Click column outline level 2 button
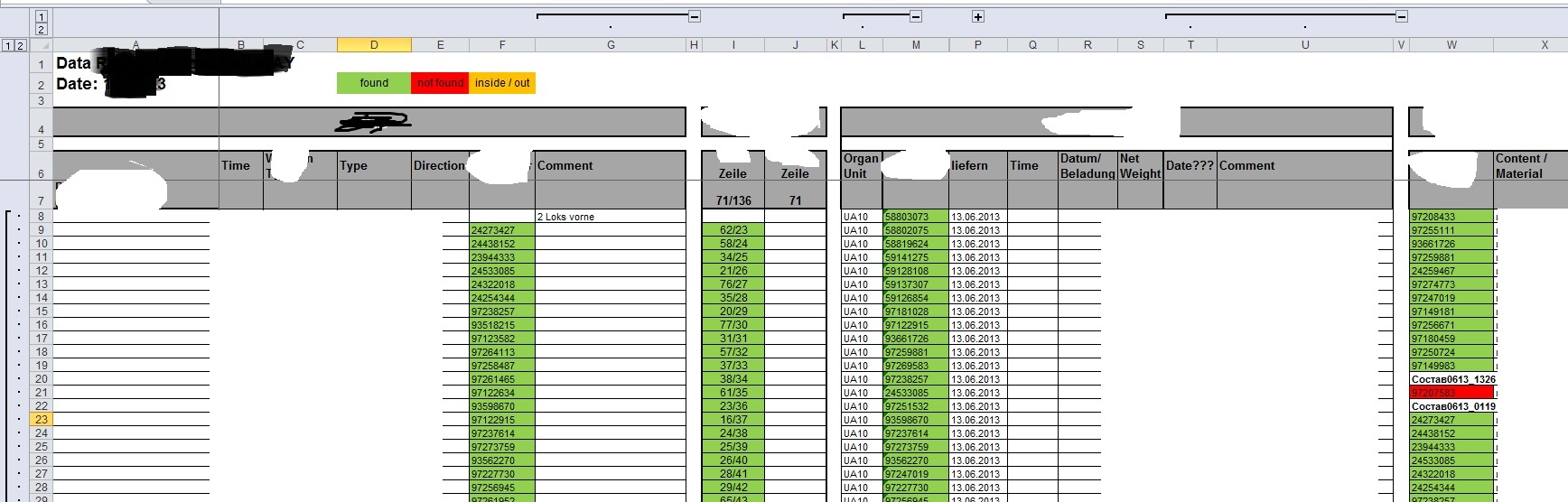The height and width of the screenshot is (502, 1568). coord(42,30)
